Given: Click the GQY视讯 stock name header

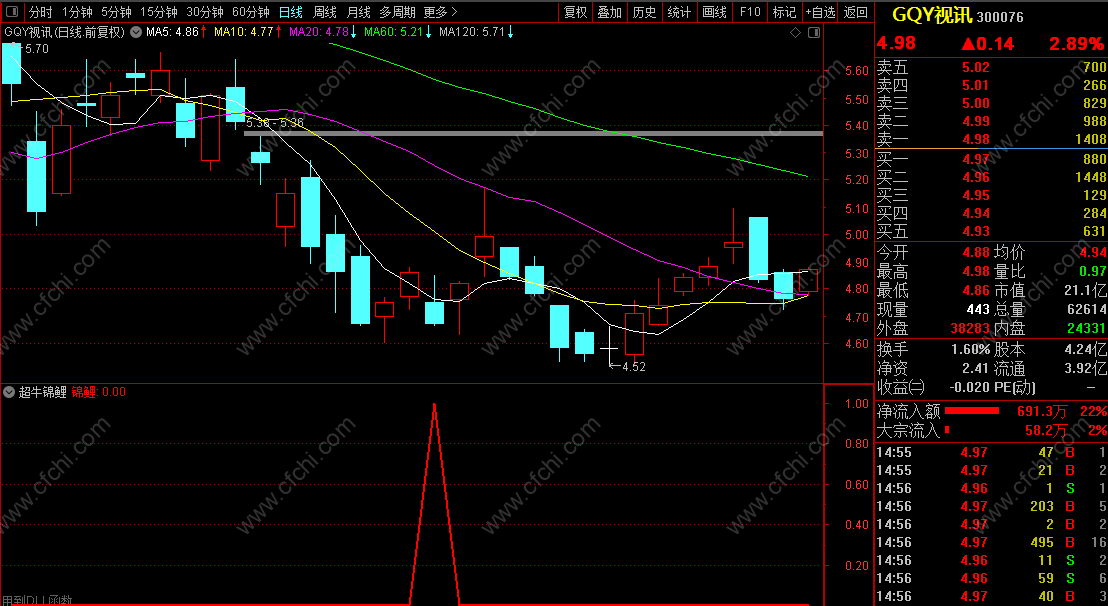Looking at the screenshot, I should pos(931,14).
